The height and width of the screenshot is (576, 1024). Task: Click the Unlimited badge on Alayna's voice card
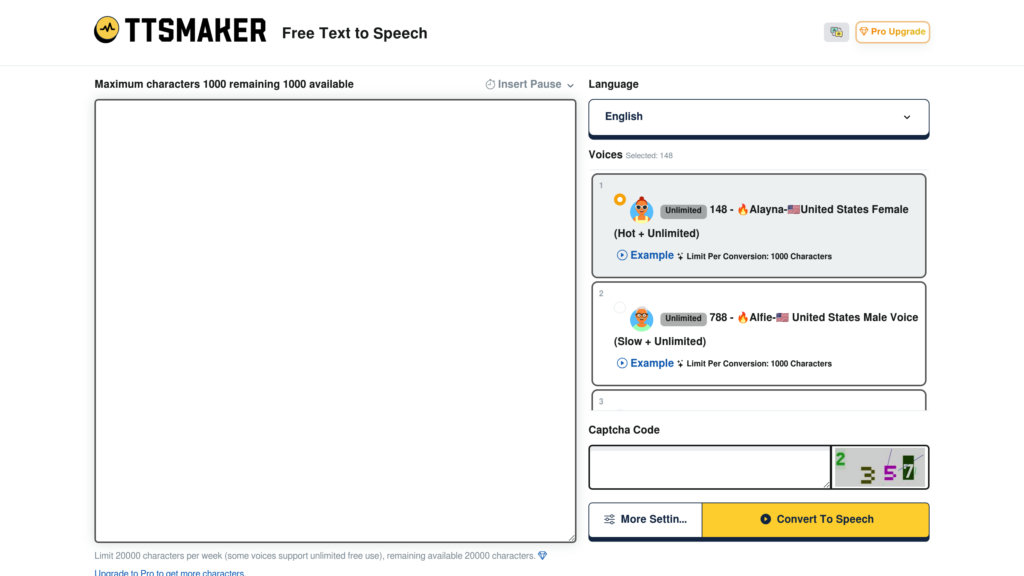tap(683, 210)
